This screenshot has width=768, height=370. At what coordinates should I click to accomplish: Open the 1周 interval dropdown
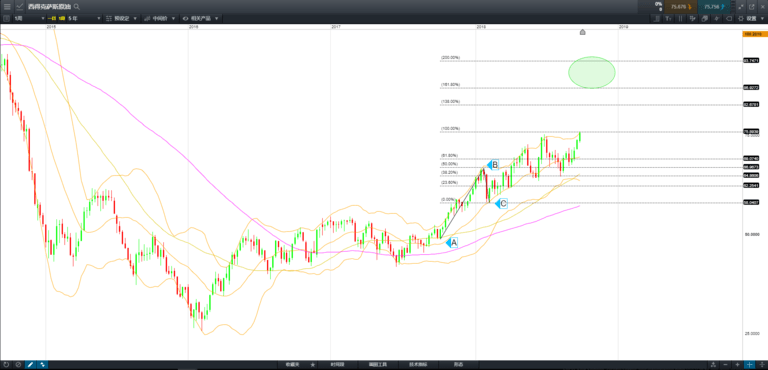[x=30, y=18]
